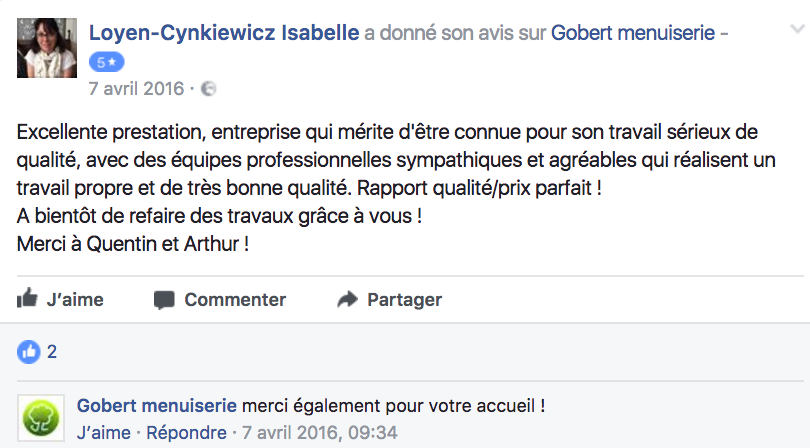Like the comment from Gobert menuiserie
Image resolution: width=810 pixels, height=448 pixels.
[104, 432]
